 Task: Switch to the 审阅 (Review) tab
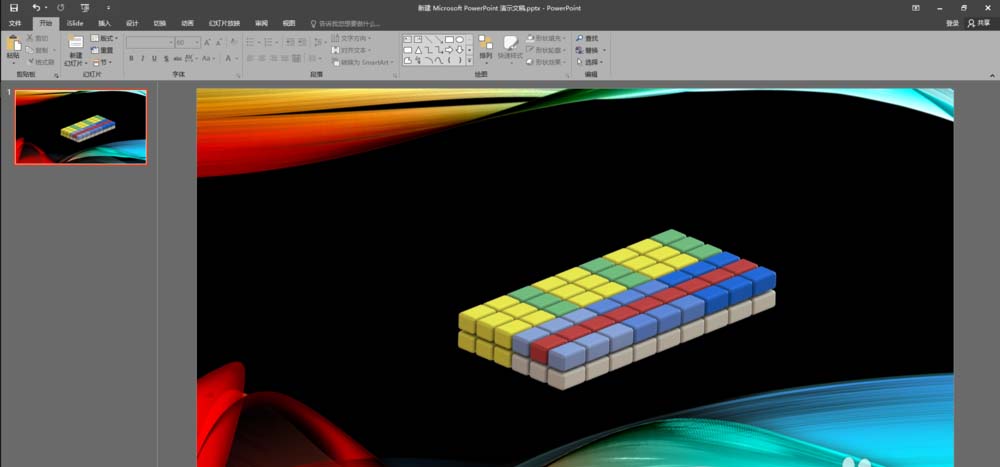tap(261, 23)
